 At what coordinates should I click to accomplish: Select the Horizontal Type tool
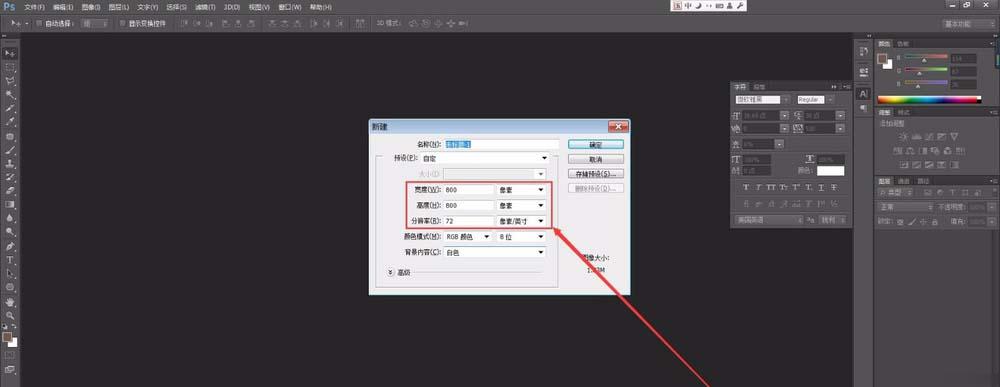(x=10, y=260)
